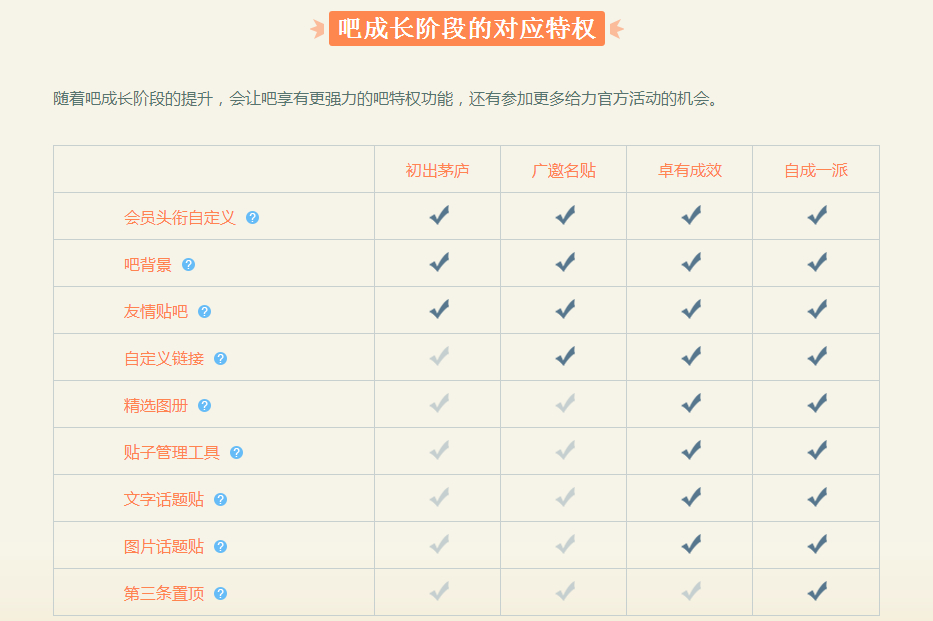Image resolution: width=933 pixels, height=621 pixels.
Task: Click question mark icon next to 吧背景
Action: [x=188, y=264]
